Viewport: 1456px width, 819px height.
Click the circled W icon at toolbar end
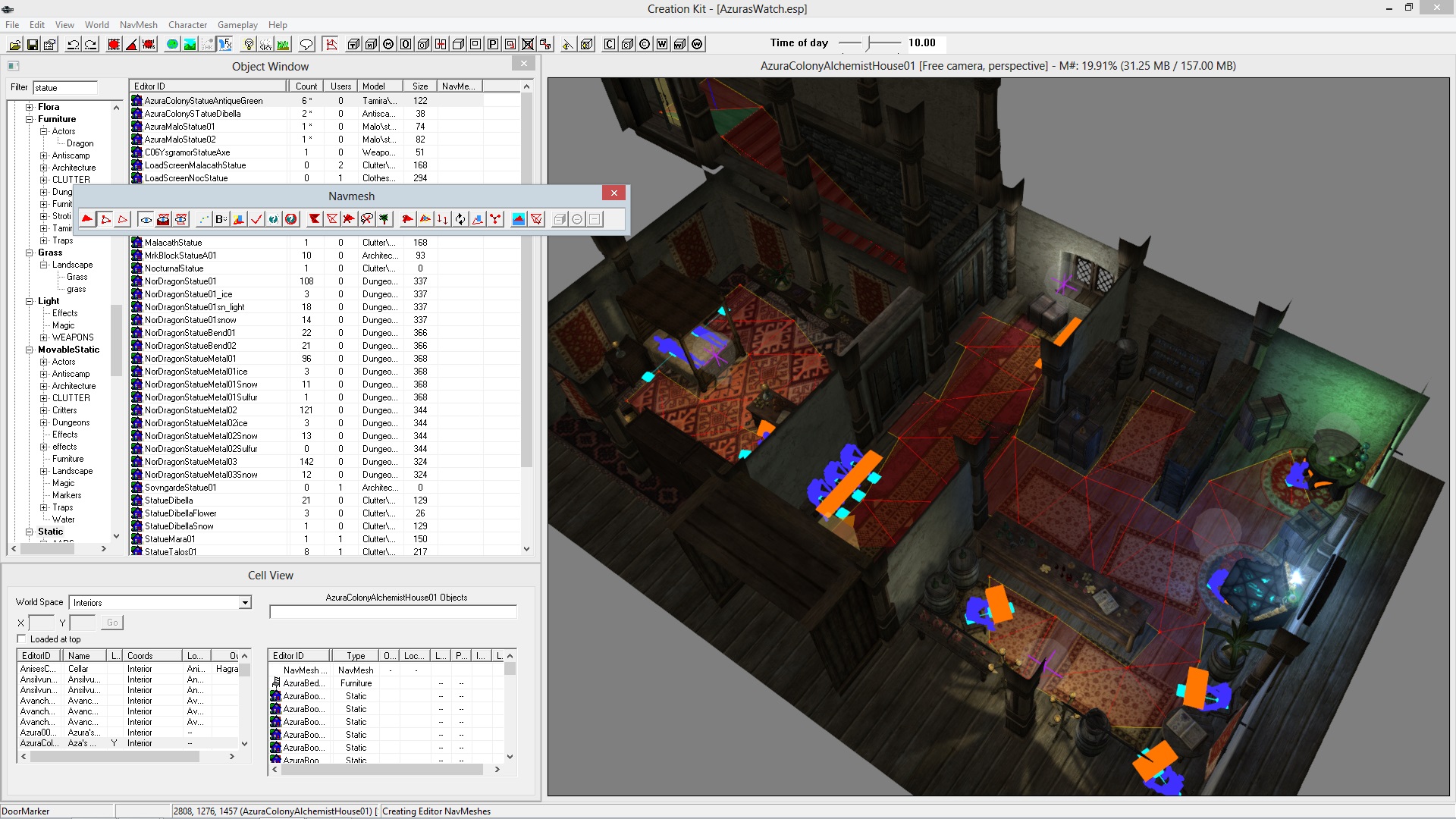point(698,45)
